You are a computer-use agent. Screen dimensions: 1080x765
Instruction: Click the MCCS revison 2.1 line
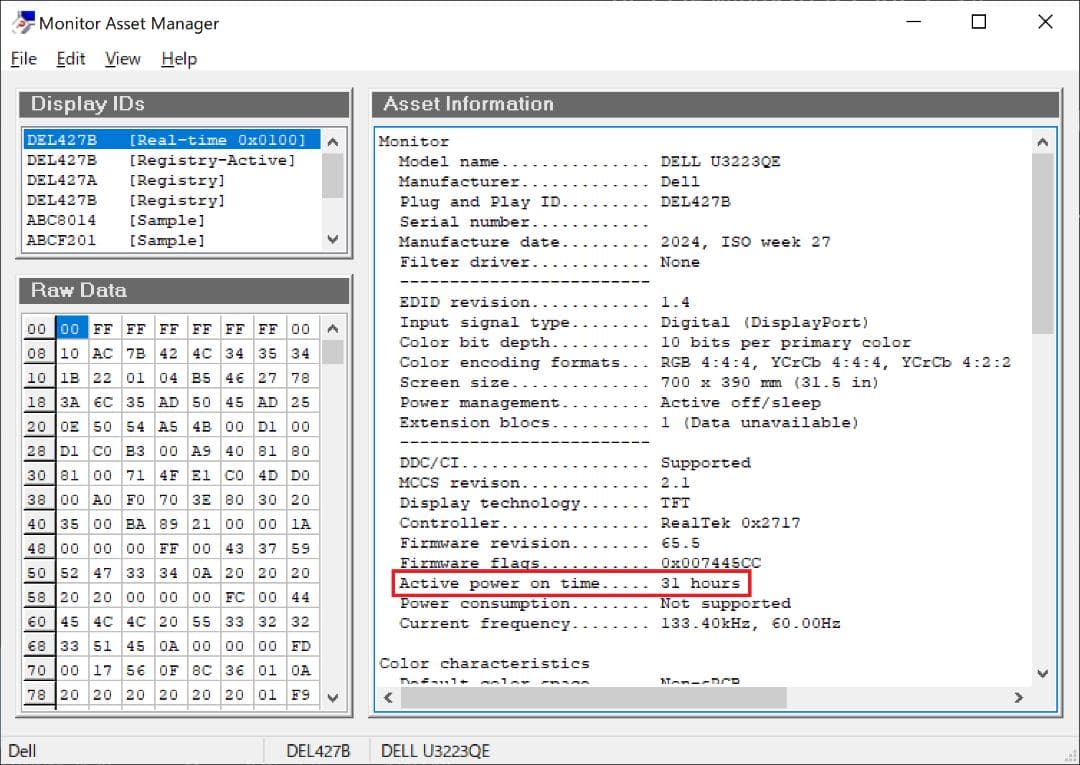pos(544,483)
